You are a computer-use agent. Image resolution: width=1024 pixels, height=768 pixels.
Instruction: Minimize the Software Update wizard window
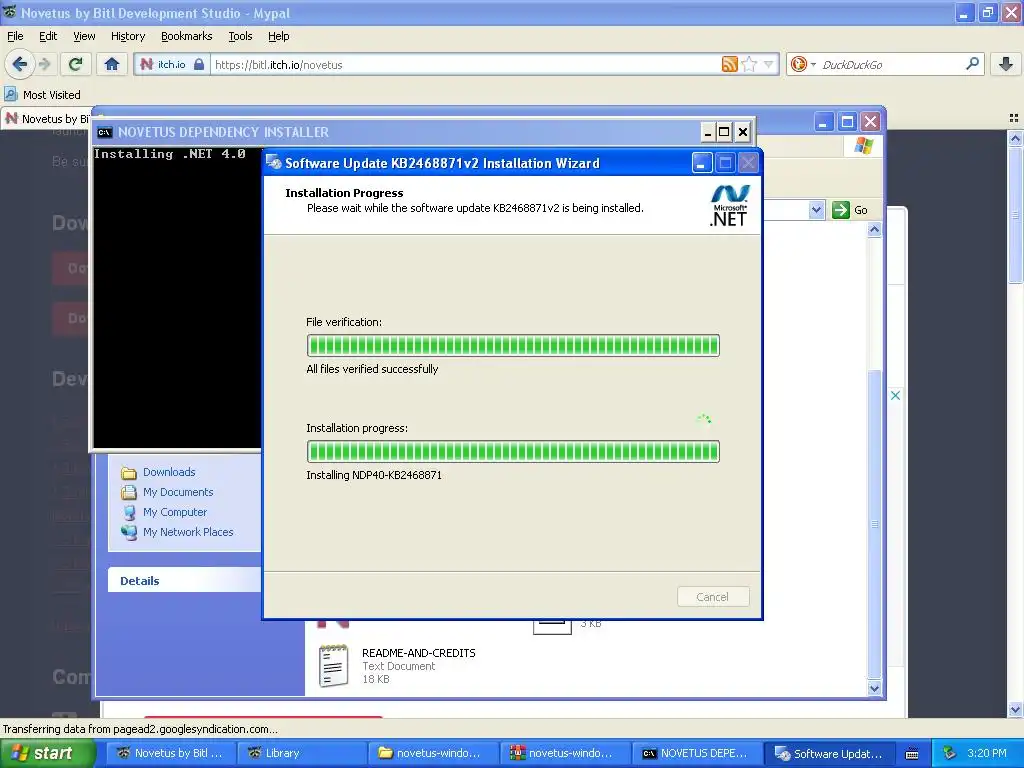(701, 163)
